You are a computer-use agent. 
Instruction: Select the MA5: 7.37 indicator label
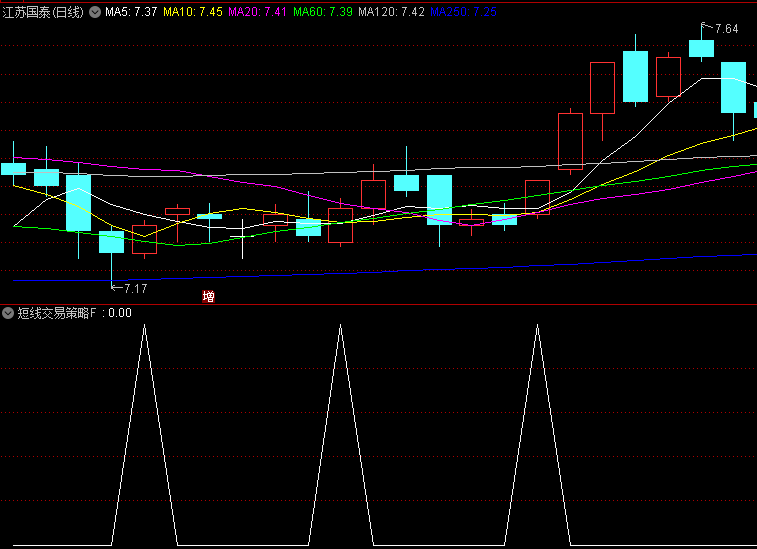click(131, 12)
